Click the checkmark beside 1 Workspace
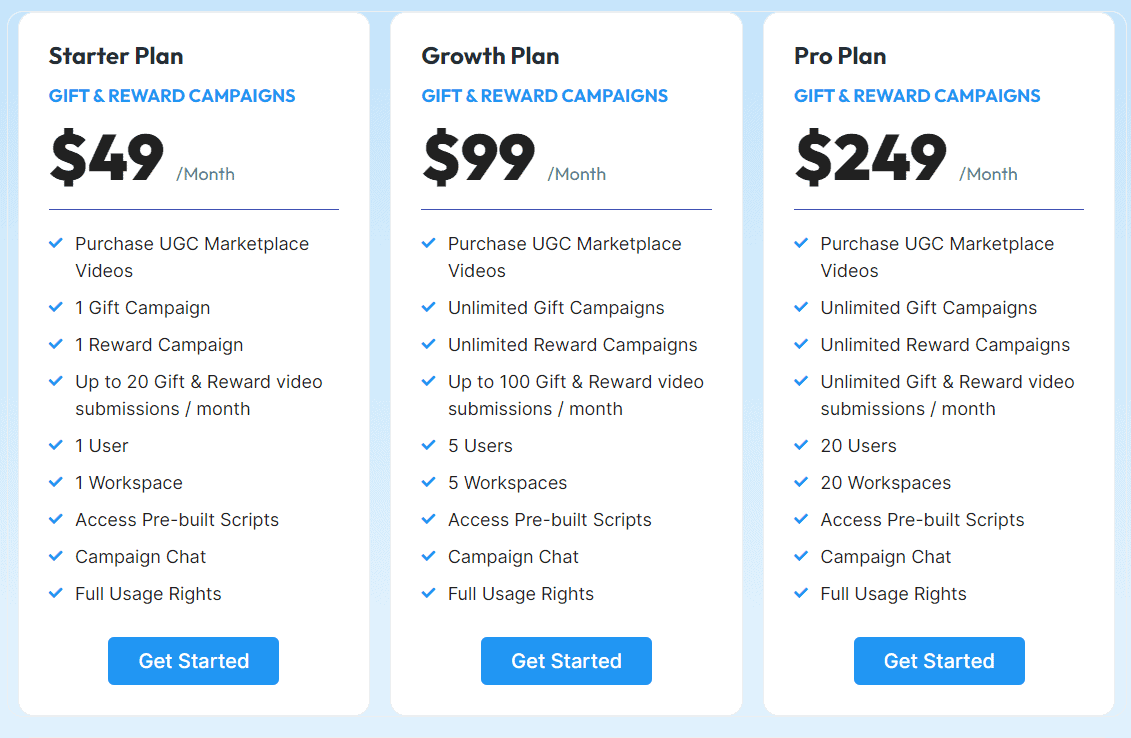Screen dimensions: 1131x738 click(x=56, y=483)
